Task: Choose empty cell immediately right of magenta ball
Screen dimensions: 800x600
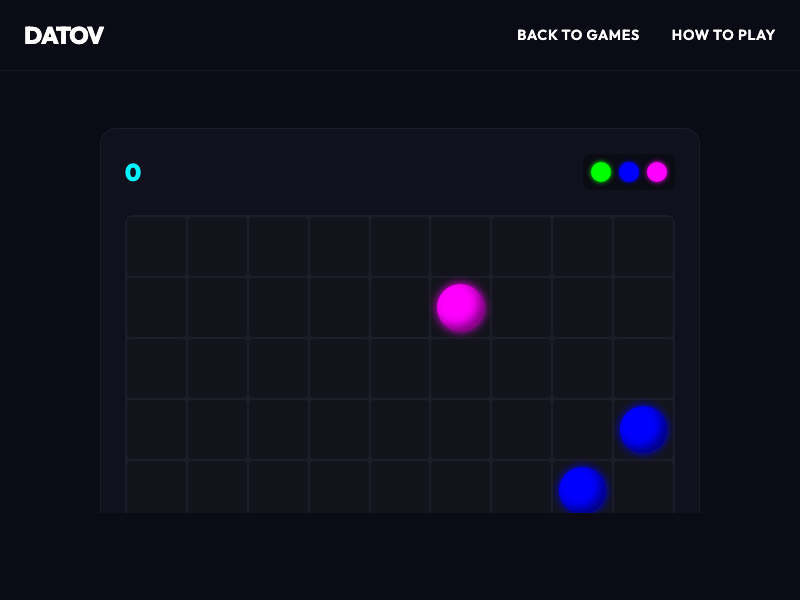Action: [521, 307]
